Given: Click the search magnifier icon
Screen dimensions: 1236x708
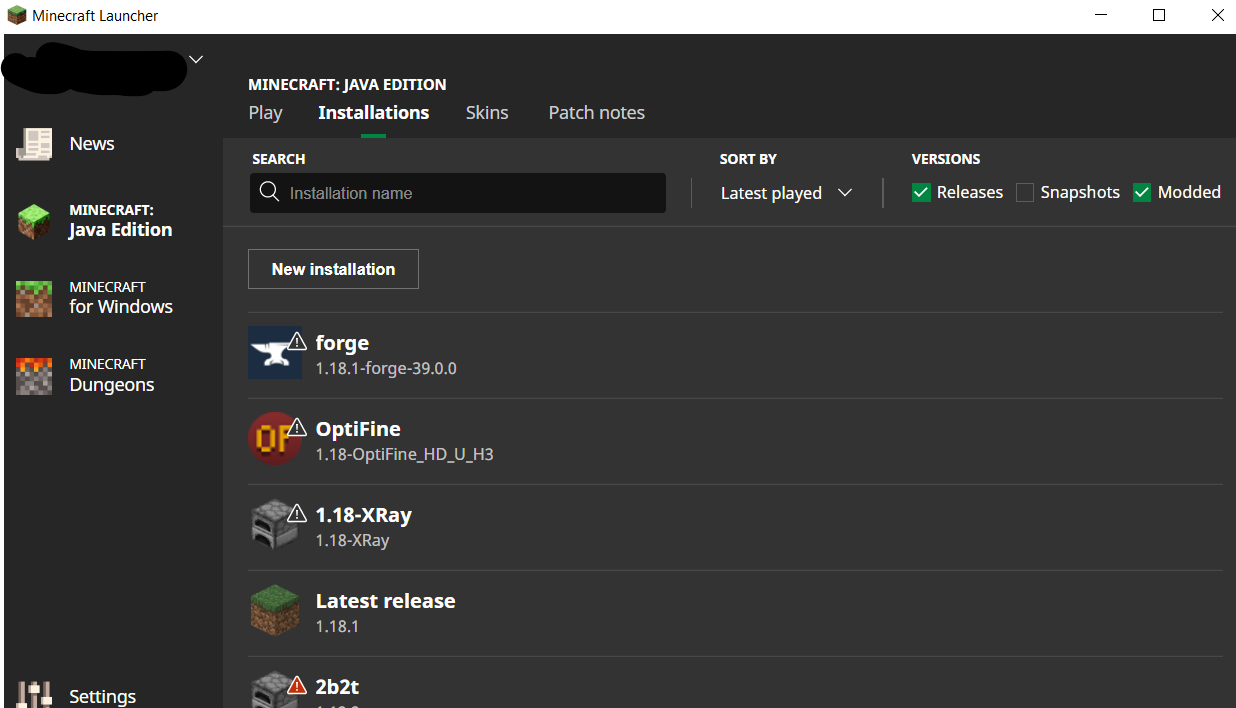Looking at the screenshot, I should coord(269,192).
